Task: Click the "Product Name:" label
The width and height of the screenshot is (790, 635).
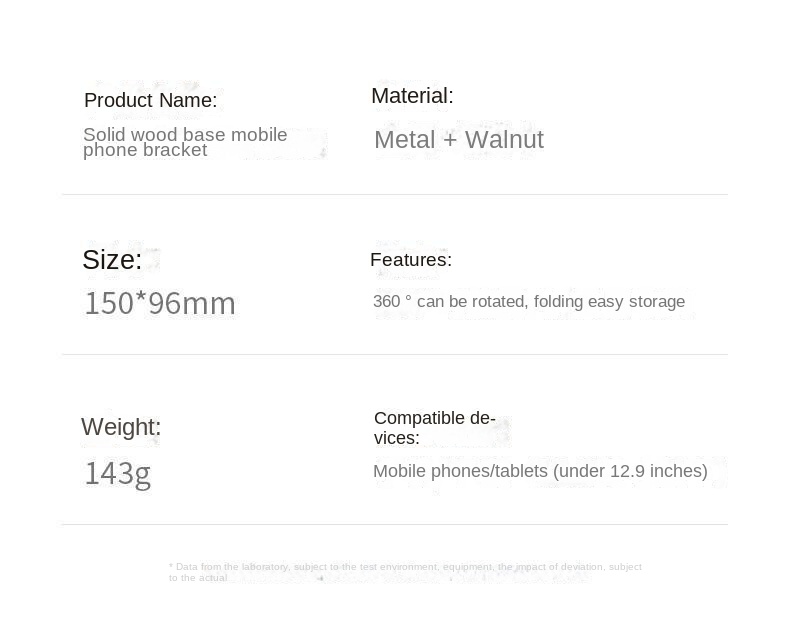Action: click(x=150, y=100)
